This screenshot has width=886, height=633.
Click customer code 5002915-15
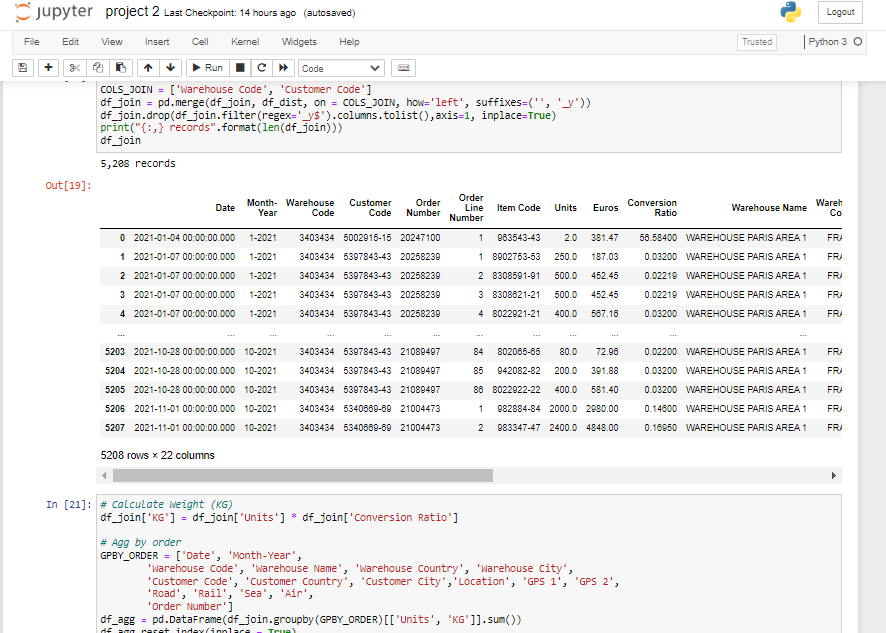(367, 238)
